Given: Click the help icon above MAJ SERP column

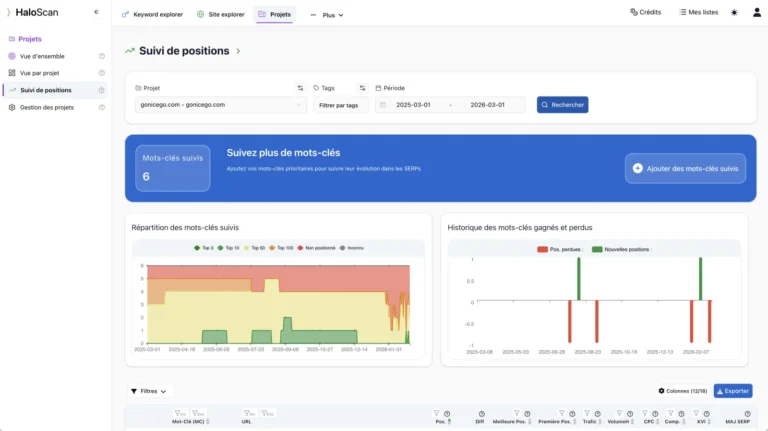Looking at the screenshot, I should (x=747, y=414).
